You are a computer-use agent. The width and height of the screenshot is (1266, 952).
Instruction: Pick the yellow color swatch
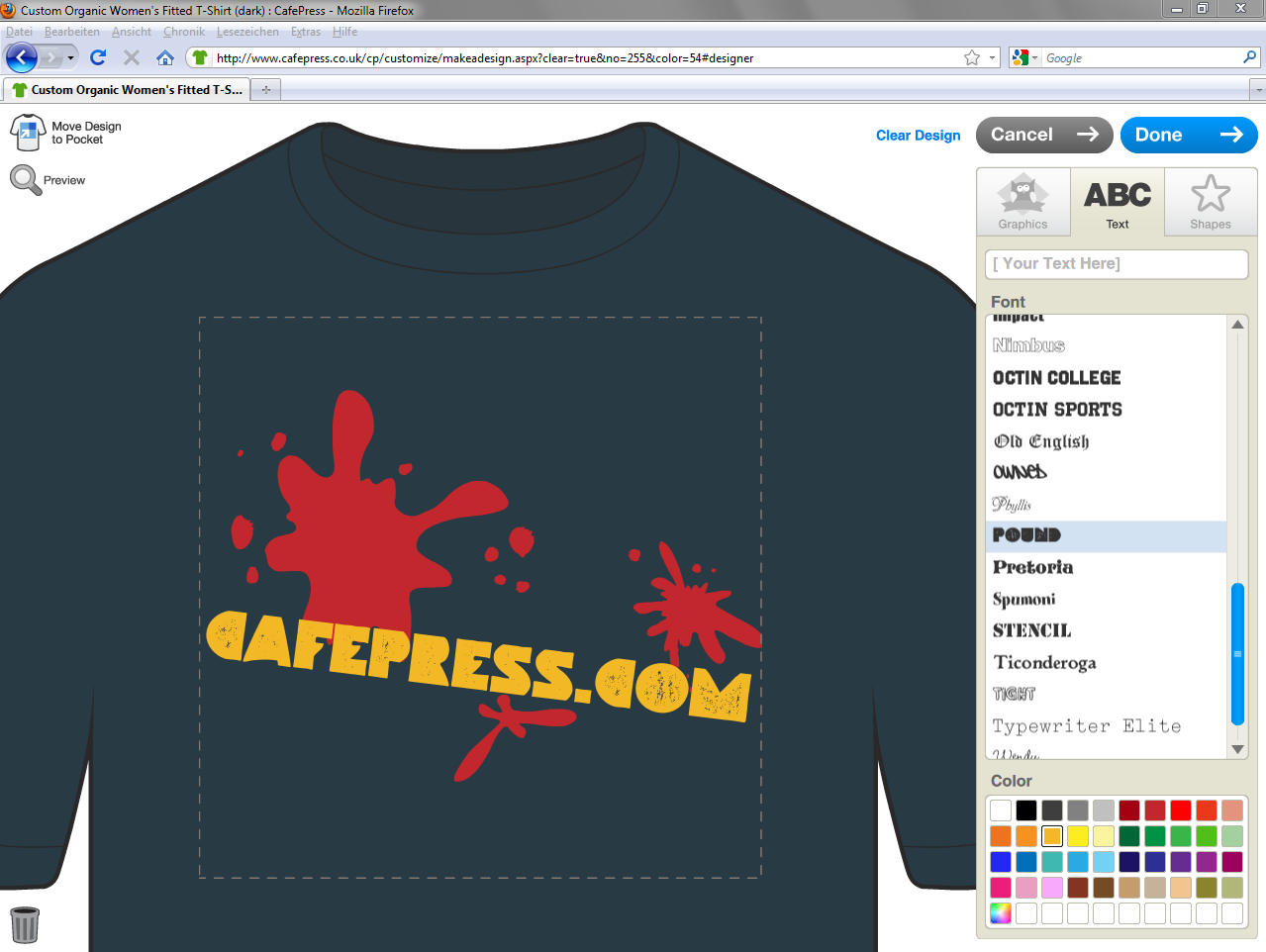pos(1078,836)
